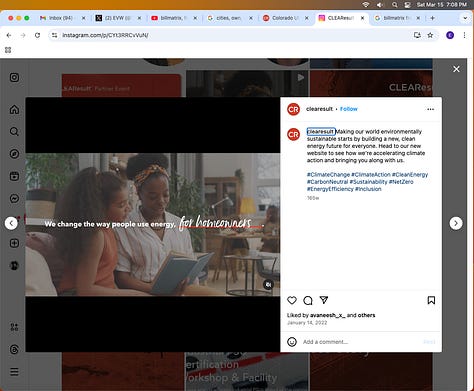Screen dimensions: 474x391
Task: Open the Instagram logo in the sidebar
Action: point(14,78)
